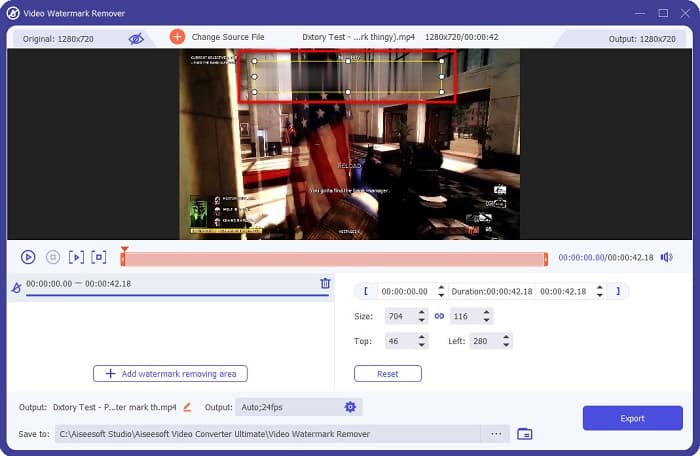
Task: Play the video preview
Action: click(x=28, y=257)
